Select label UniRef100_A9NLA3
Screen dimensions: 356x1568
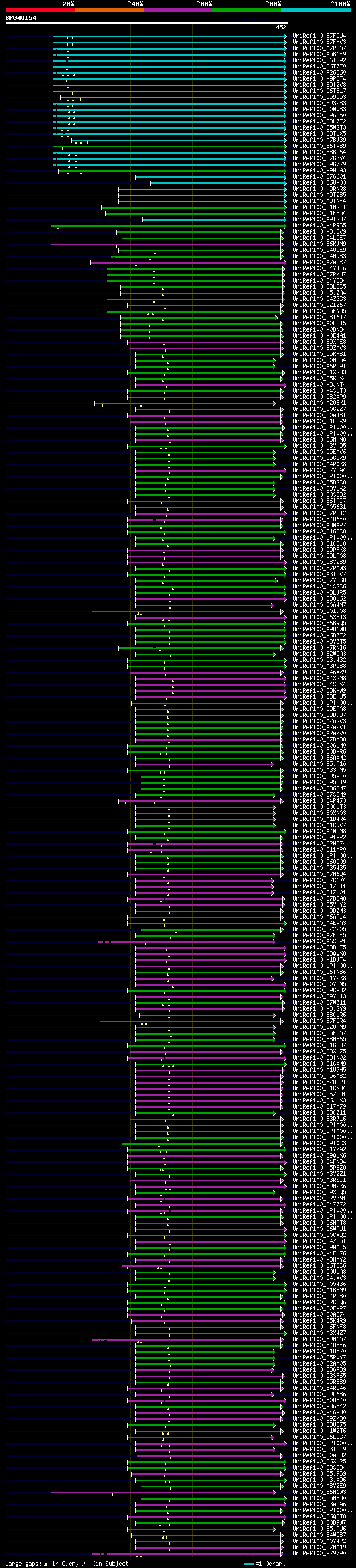pos(319,170)
